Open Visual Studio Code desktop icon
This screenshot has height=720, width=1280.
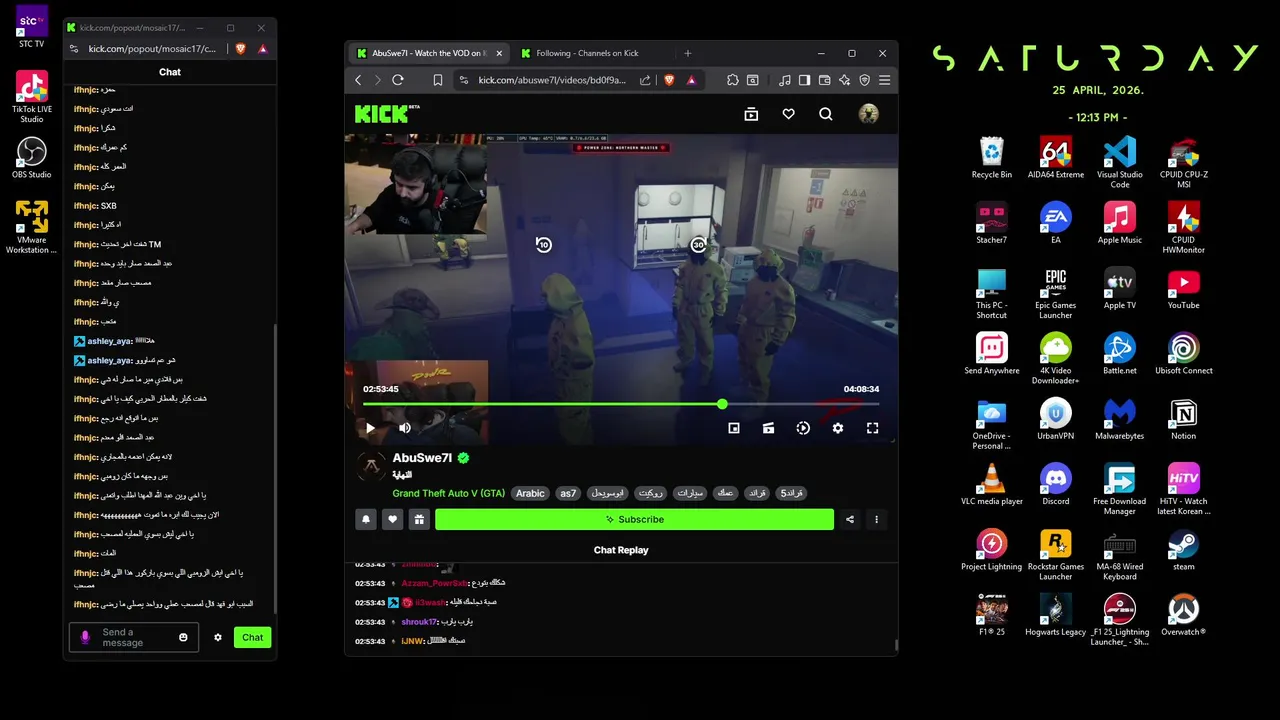[1119, 162]
